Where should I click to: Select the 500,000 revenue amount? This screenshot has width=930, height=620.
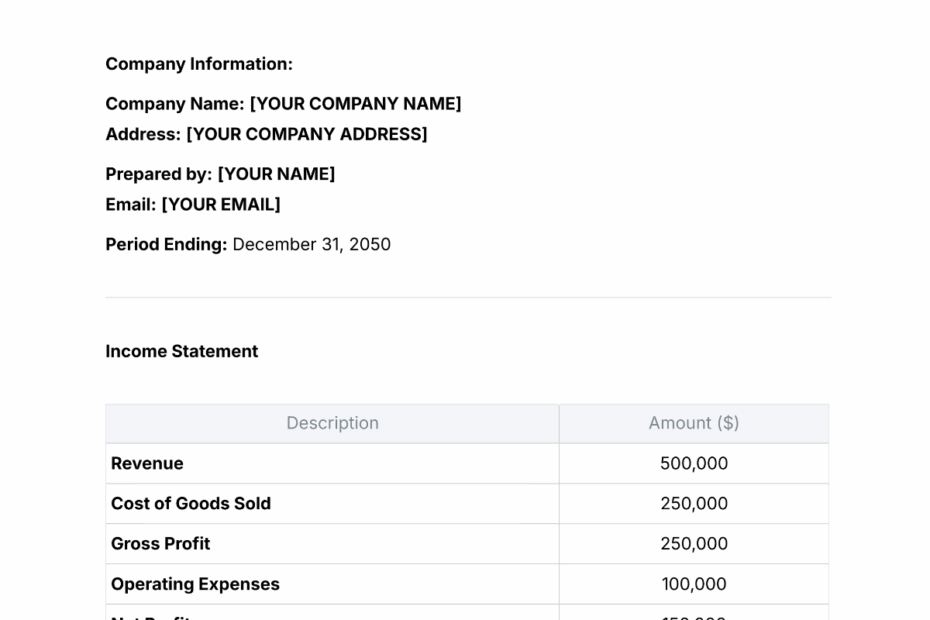coord(693,463)
